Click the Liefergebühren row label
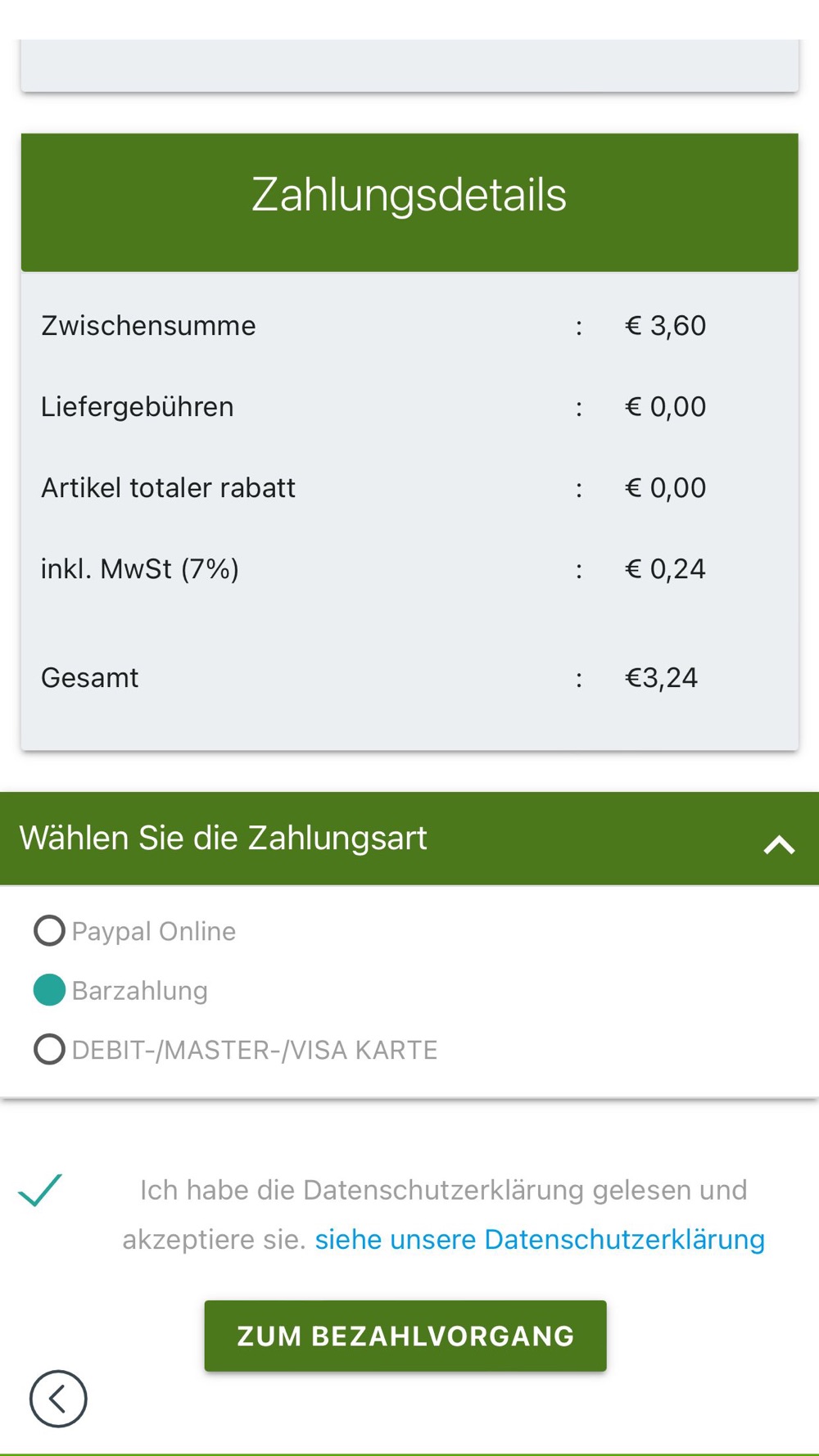 pos(138,406)
